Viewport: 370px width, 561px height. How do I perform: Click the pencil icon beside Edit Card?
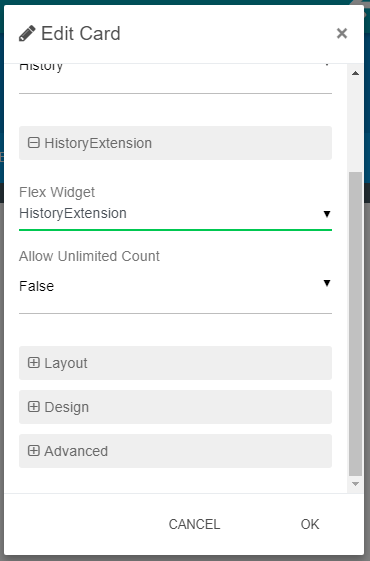point(27,33)
